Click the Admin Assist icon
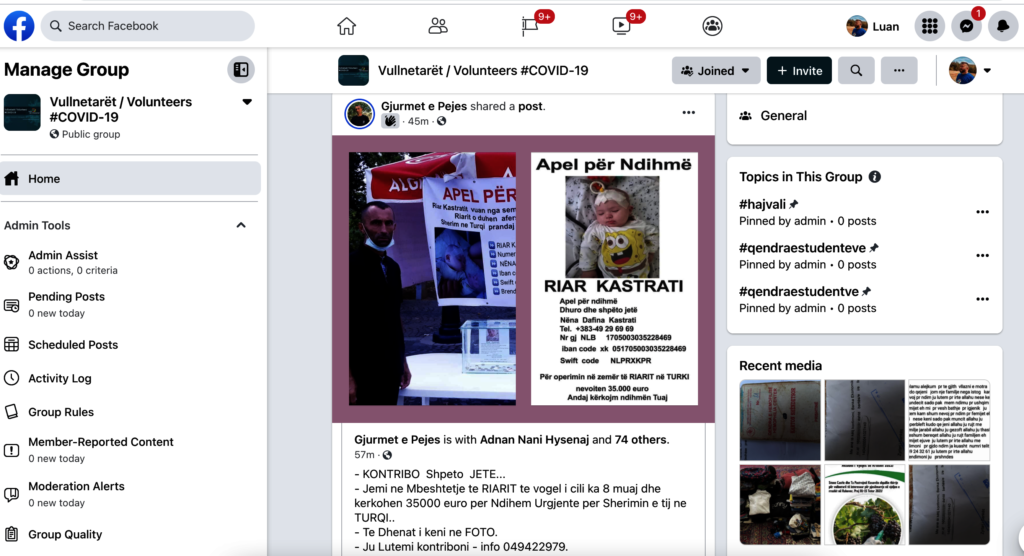This screenshot has height=556, width=1024. pos(11,262)
